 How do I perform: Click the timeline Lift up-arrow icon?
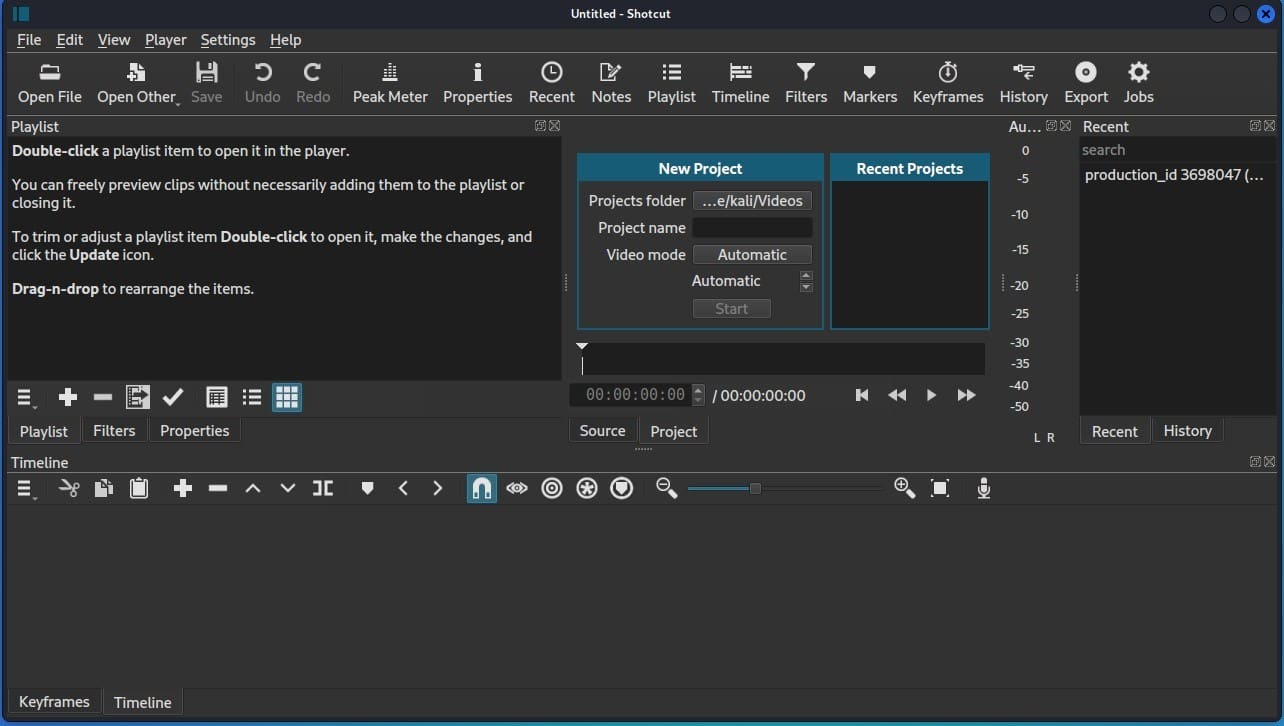pyautogui.click(x=253, y=489)
